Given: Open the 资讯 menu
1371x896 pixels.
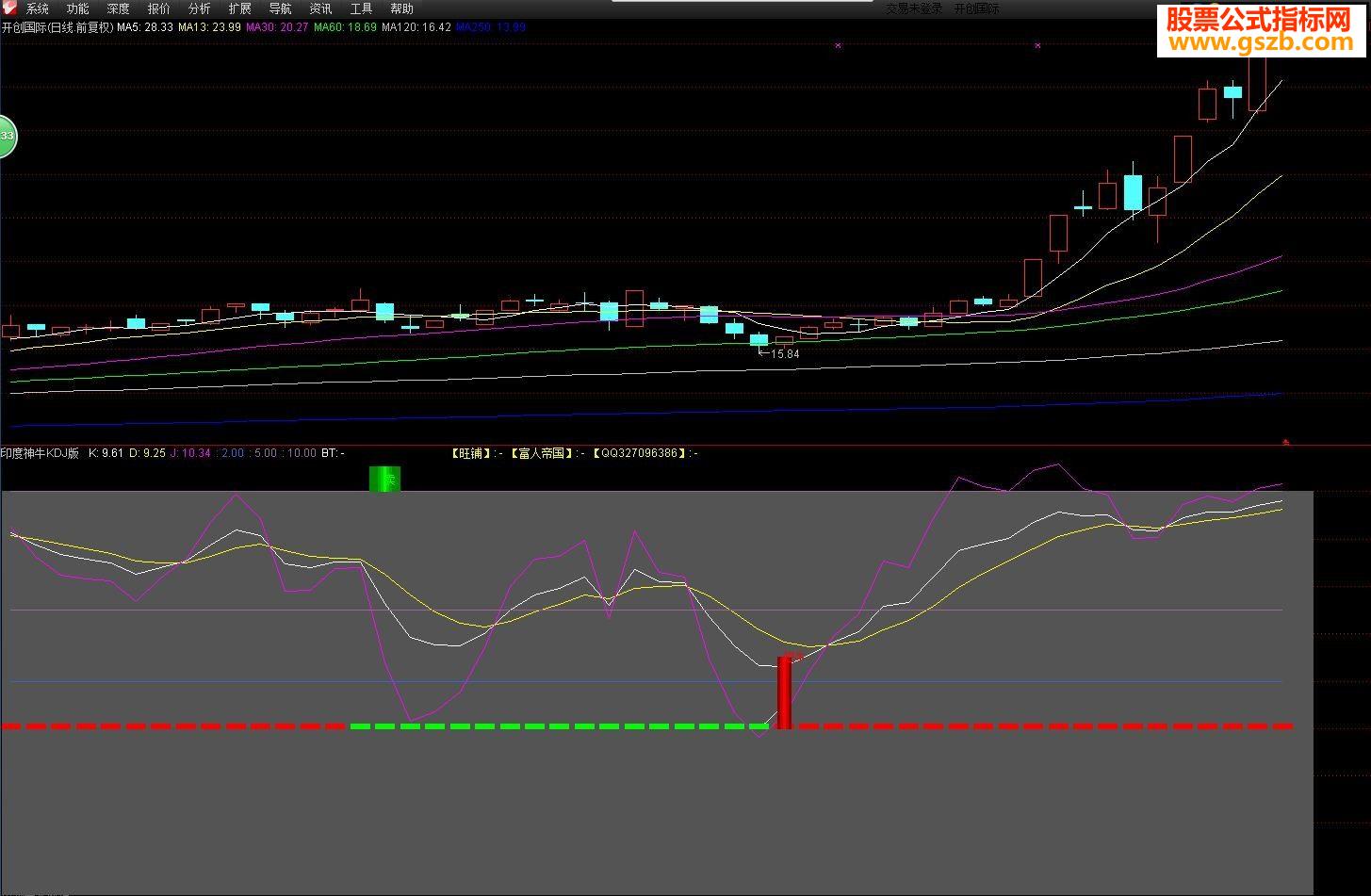Looking at the screenshot, I should coord(321,8).
